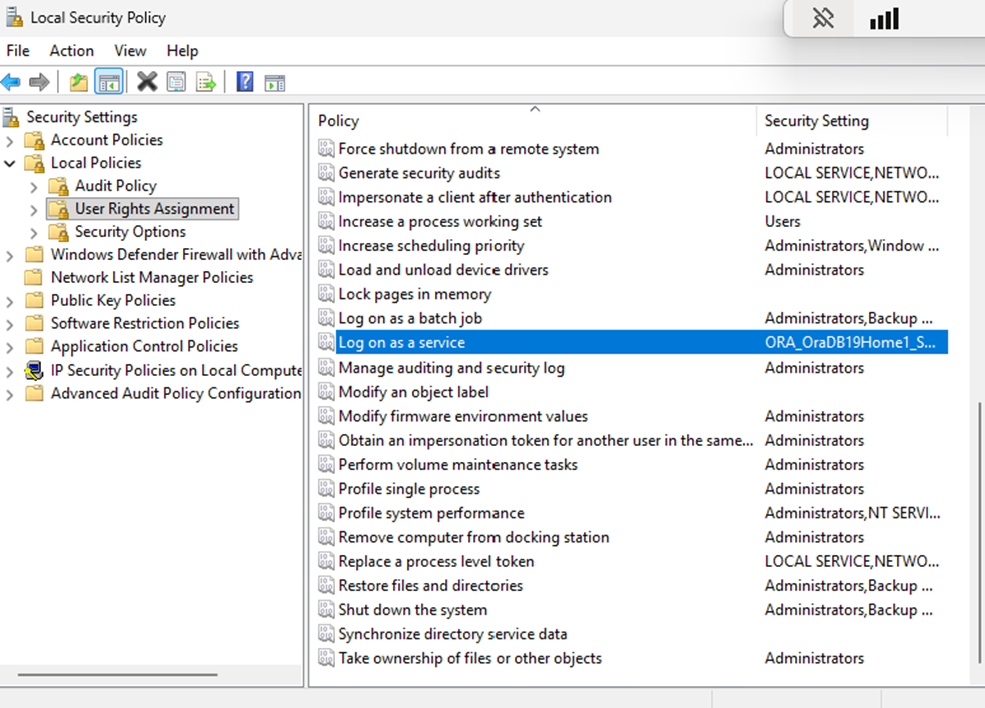The height and width of the screenshot is (708, 985).
Task: Collapse the Local Policies node
Action: tap(10, 163)
